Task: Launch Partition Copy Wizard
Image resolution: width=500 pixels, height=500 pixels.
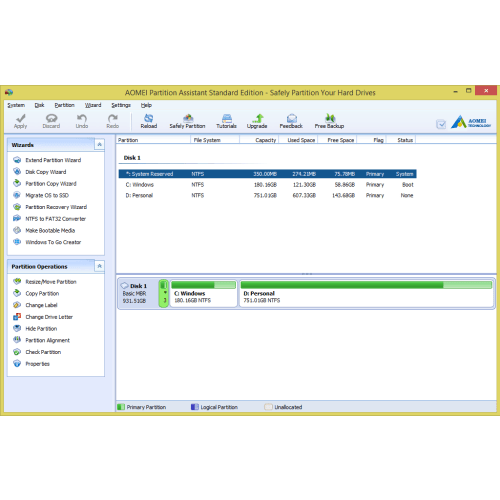Action: (51, 184)
